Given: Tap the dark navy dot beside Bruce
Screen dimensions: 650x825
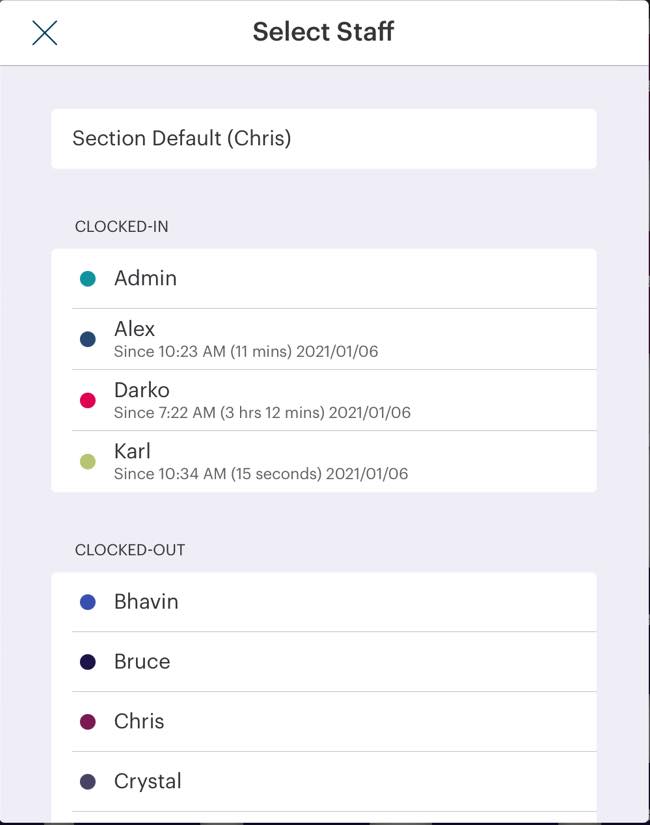Looking at the screenshot, I should 88,662.
